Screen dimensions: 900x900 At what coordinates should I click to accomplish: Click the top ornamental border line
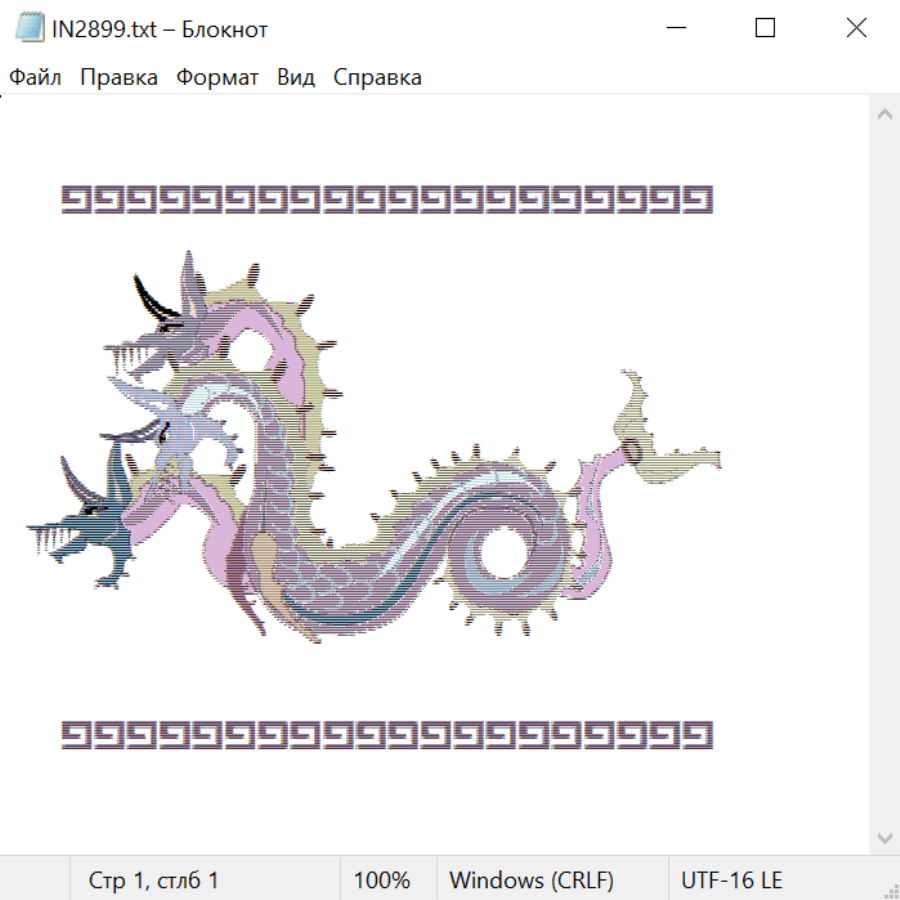coord(386,199)
